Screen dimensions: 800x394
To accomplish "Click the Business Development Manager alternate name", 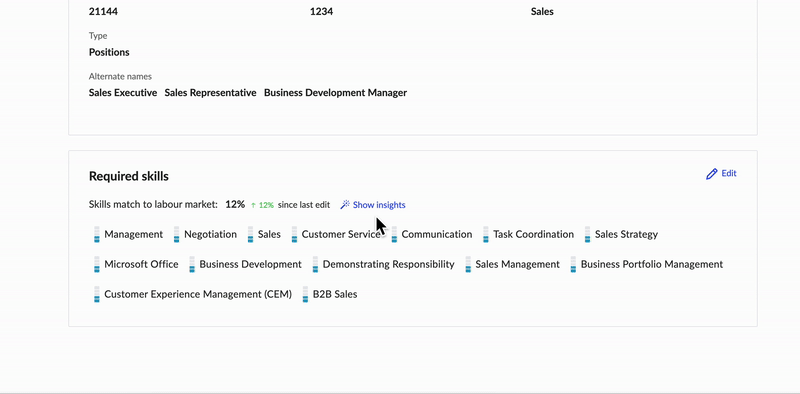I will [x=335, y=93].
